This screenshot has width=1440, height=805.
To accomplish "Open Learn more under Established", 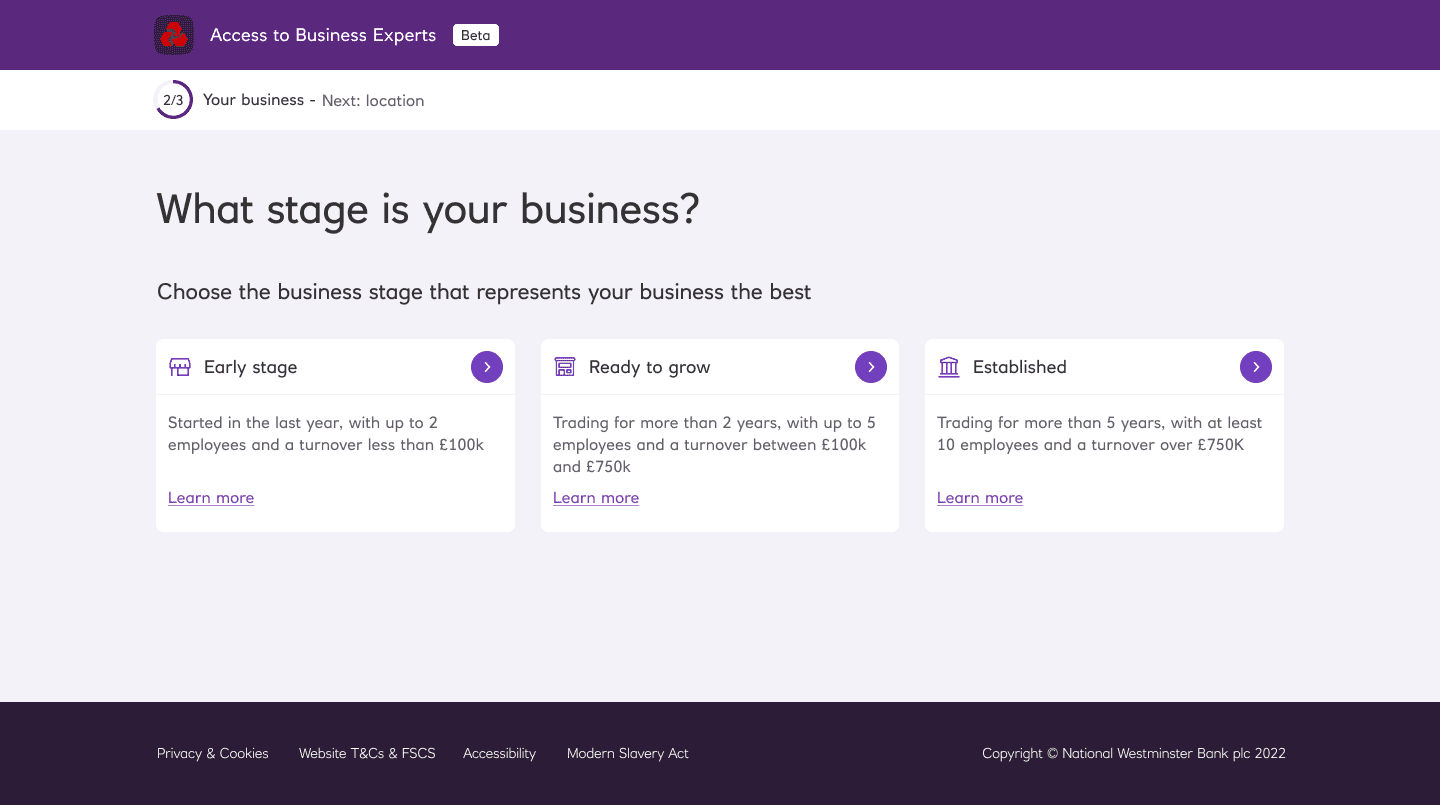I will 980,498.
